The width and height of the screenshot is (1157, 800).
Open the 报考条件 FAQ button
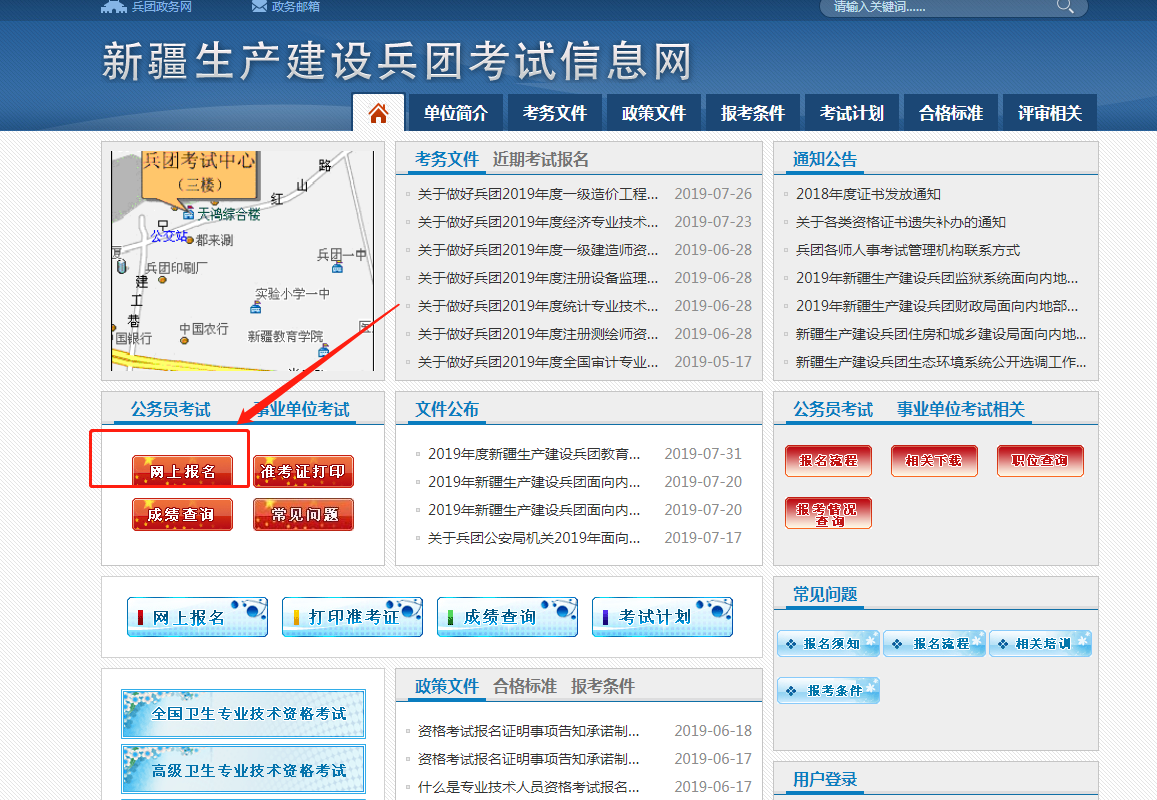(828, 691)
